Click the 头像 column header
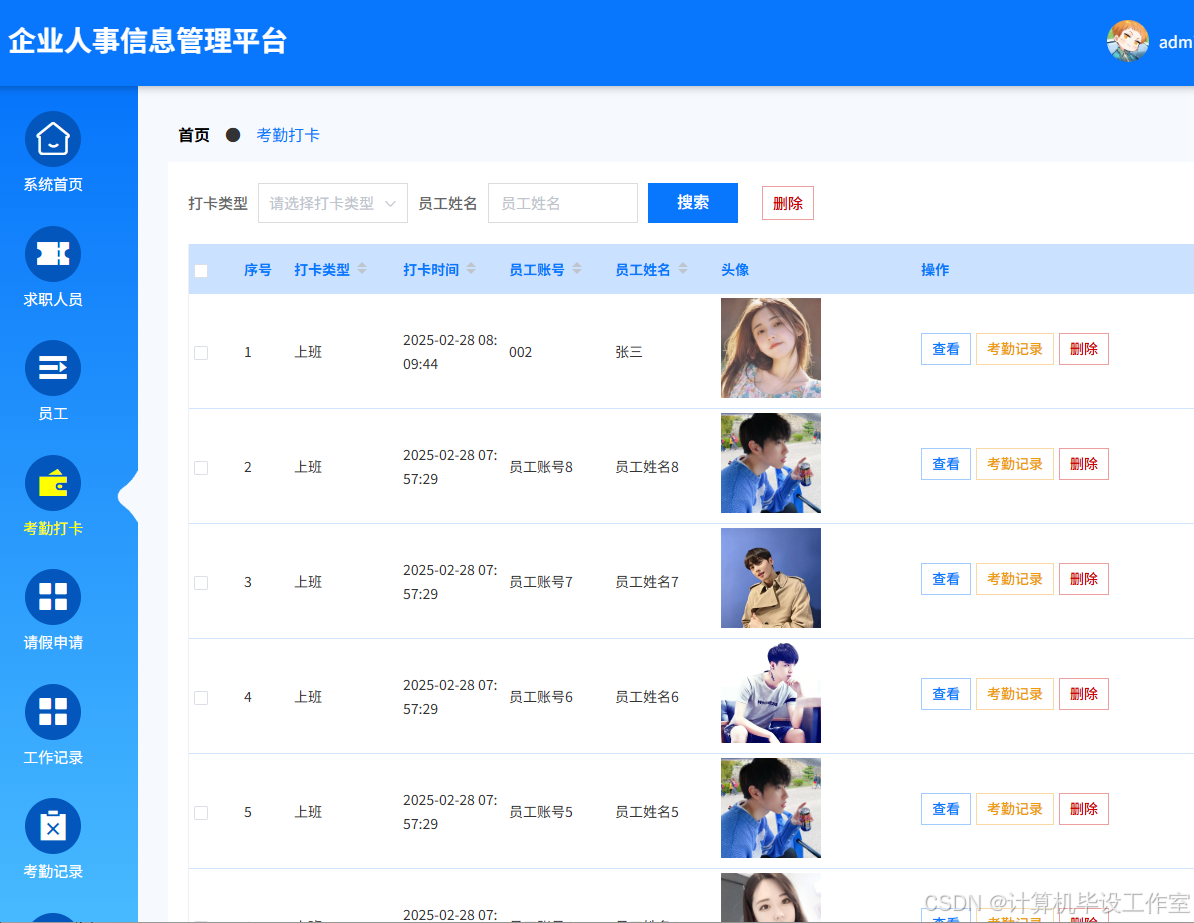This screenshot has height=923, width=1194. [x=735, y=270]
